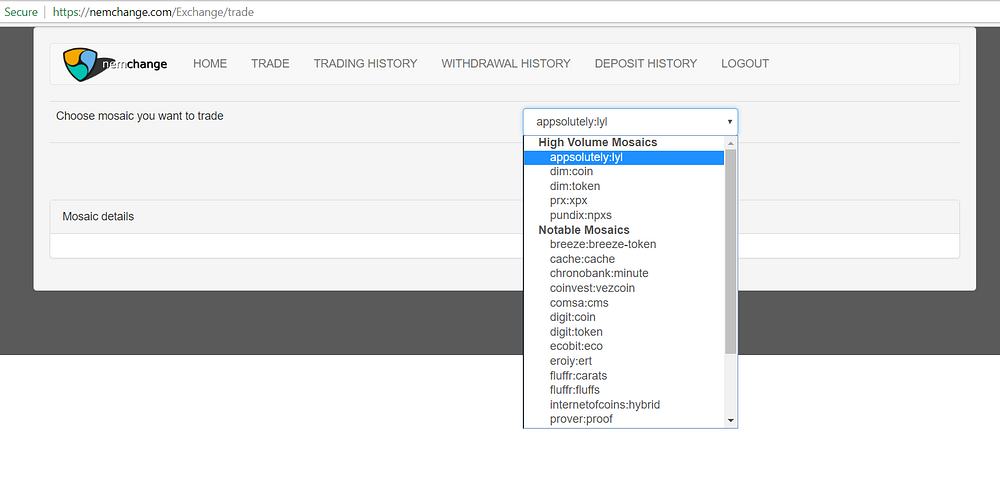Pick fluffr:fluffs from the list

pos(624,390)
